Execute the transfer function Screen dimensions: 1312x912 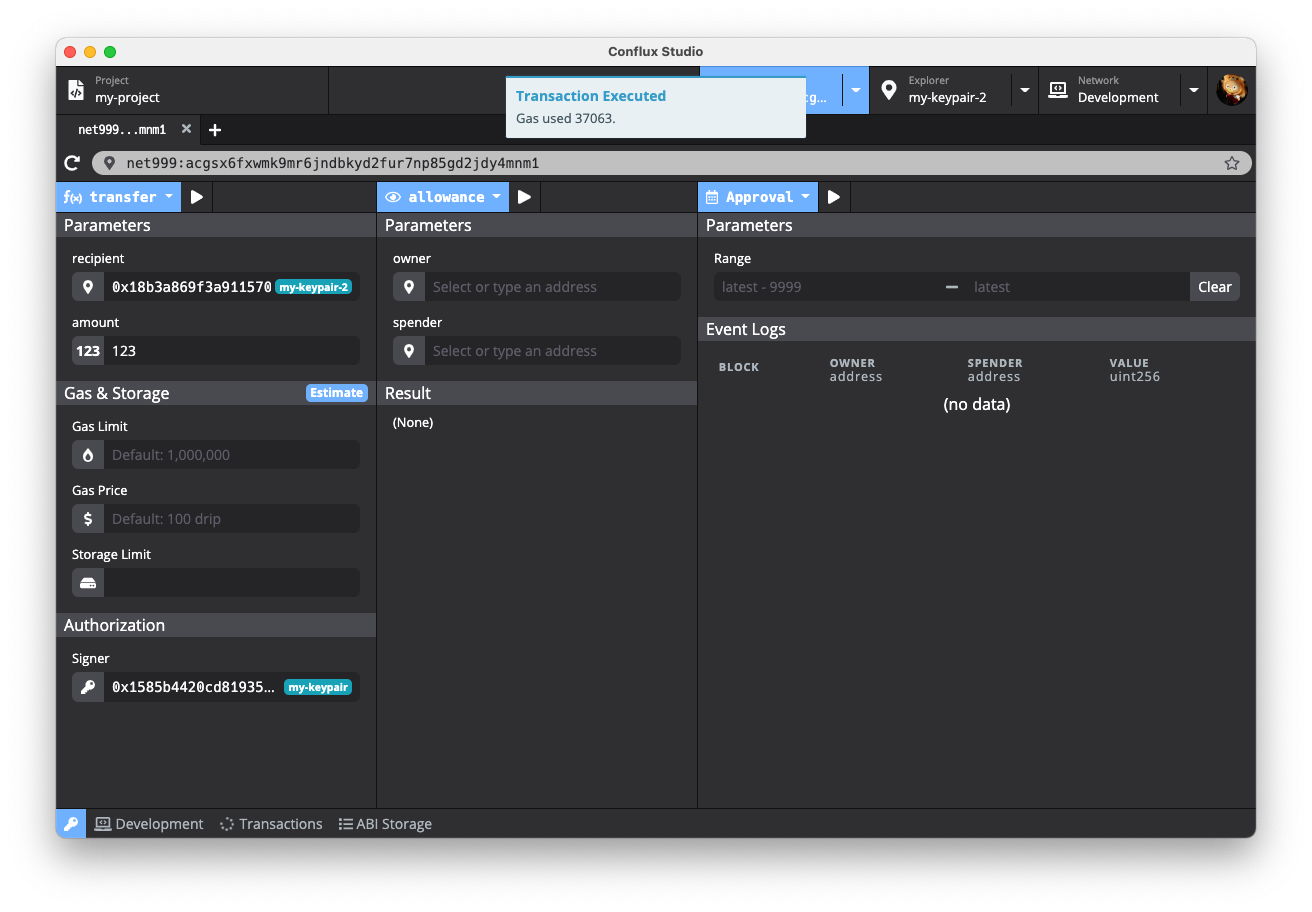click(197, 197)
